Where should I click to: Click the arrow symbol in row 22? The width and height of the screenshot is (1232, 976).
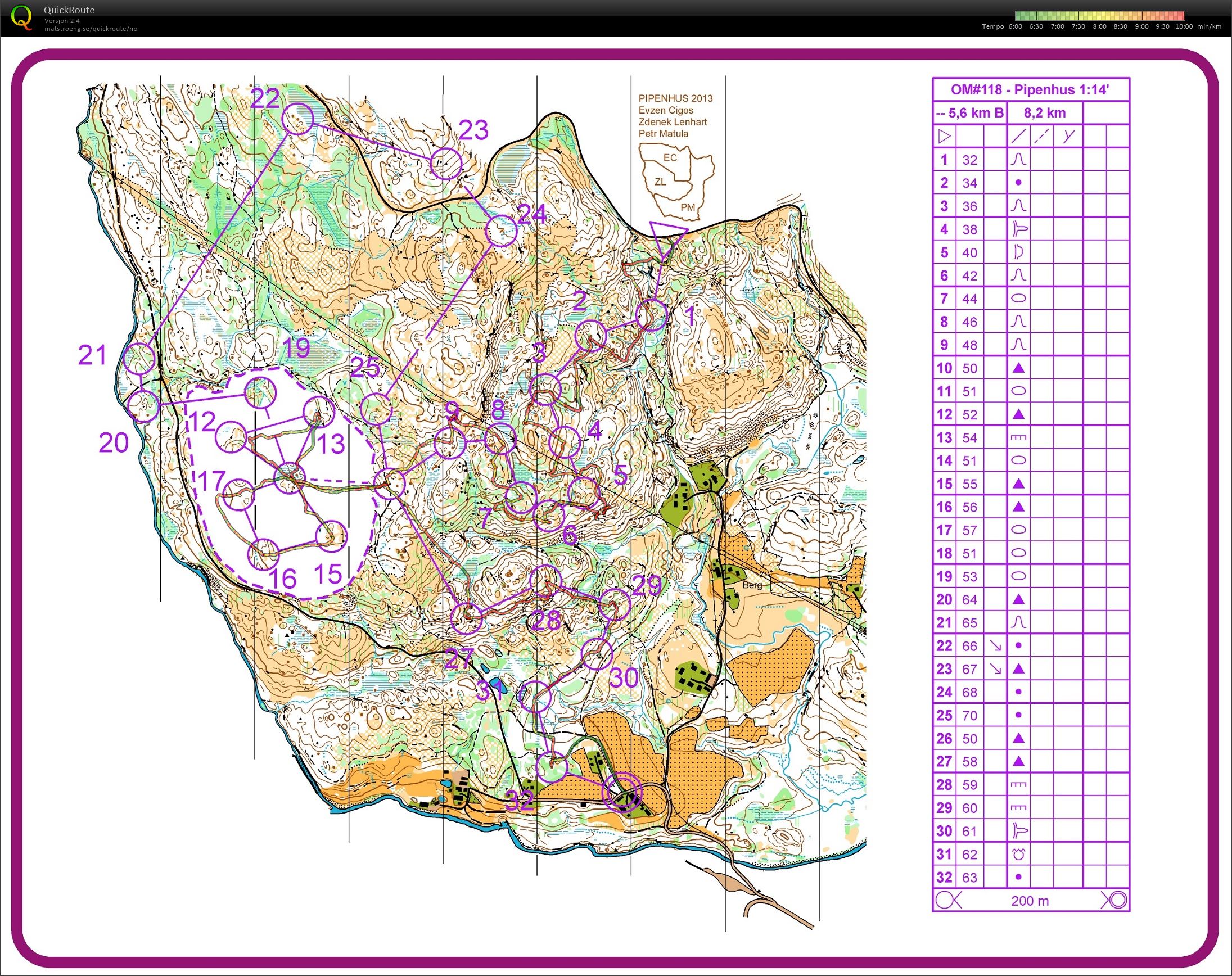pyautogui.click(x=995, y=646)
